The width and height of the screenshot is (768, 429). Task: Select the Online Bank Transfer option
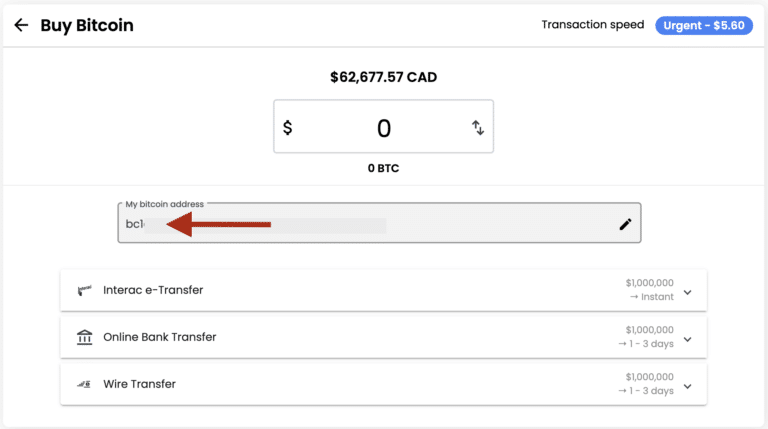point(160,337)
